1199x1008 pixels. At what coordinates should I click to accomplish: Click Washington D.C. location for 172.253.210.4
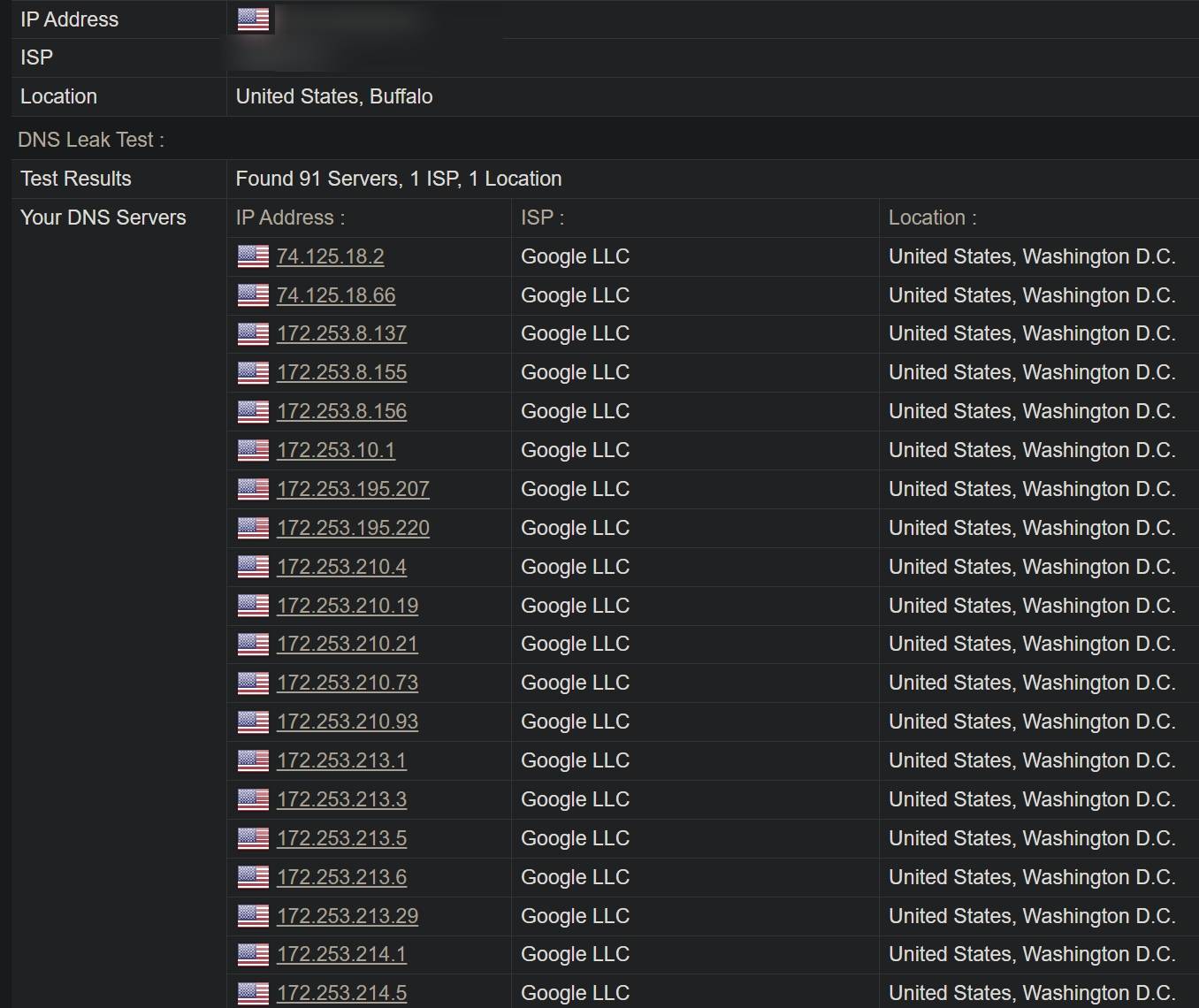click(1032, 567)
